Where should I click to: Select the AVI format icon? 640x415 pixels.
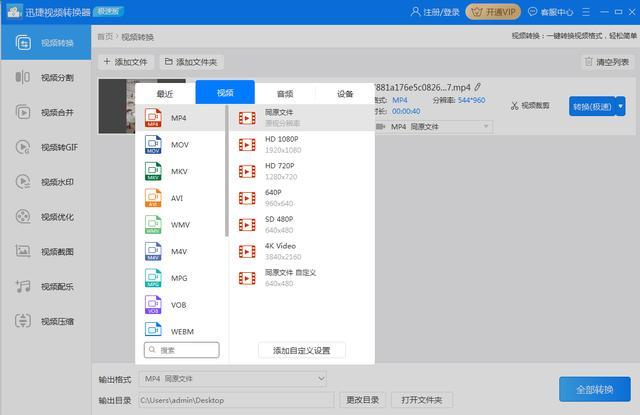click(153, 198)
